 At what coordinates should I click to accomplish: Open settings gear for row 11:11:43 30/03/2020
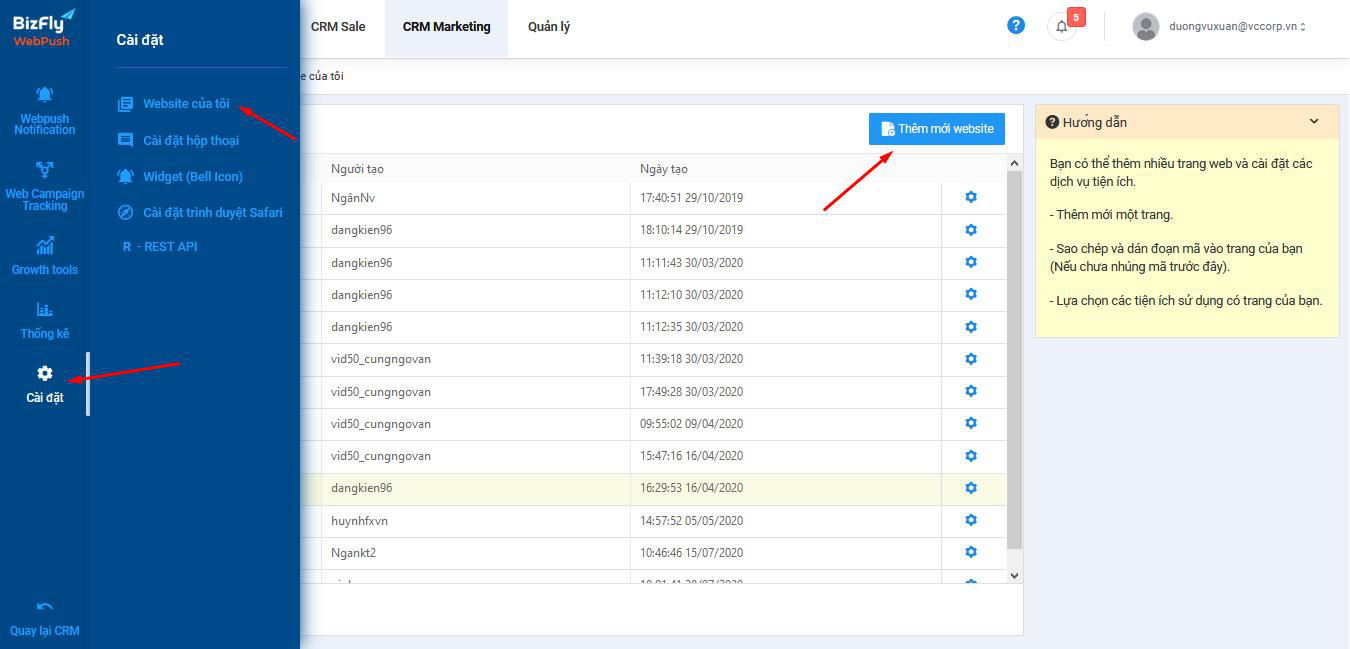(x=971, y=262)
